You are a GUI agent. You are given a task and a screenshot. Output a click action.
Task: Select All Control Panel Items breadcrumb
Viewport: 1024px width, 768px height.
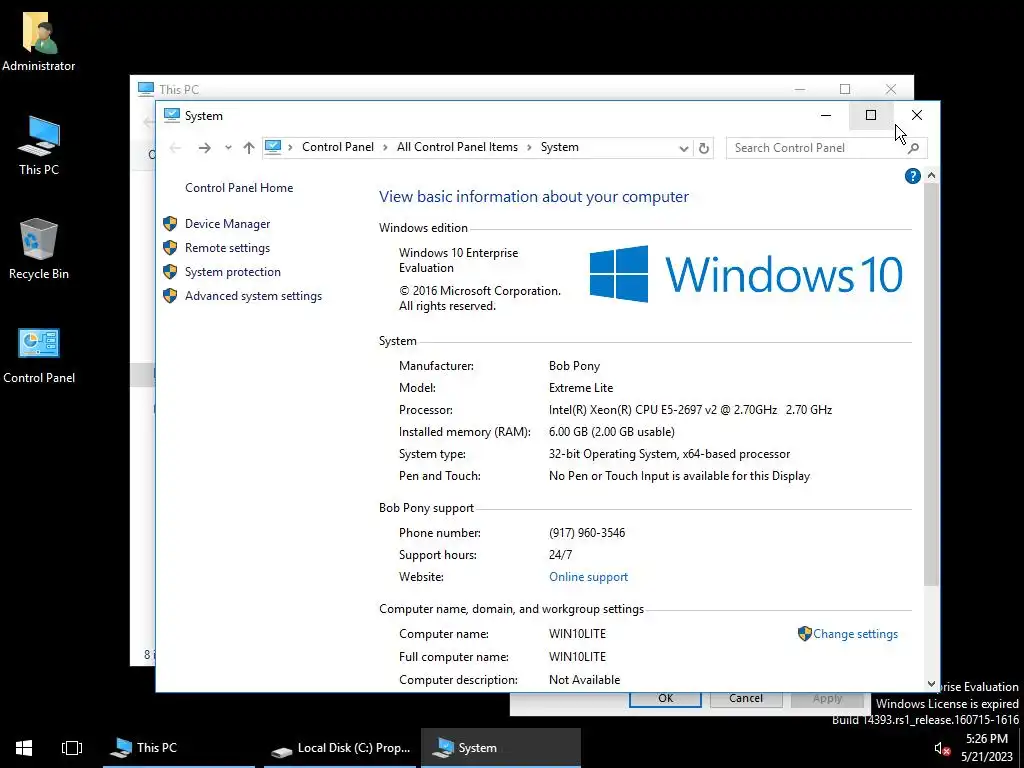[457, 147]
